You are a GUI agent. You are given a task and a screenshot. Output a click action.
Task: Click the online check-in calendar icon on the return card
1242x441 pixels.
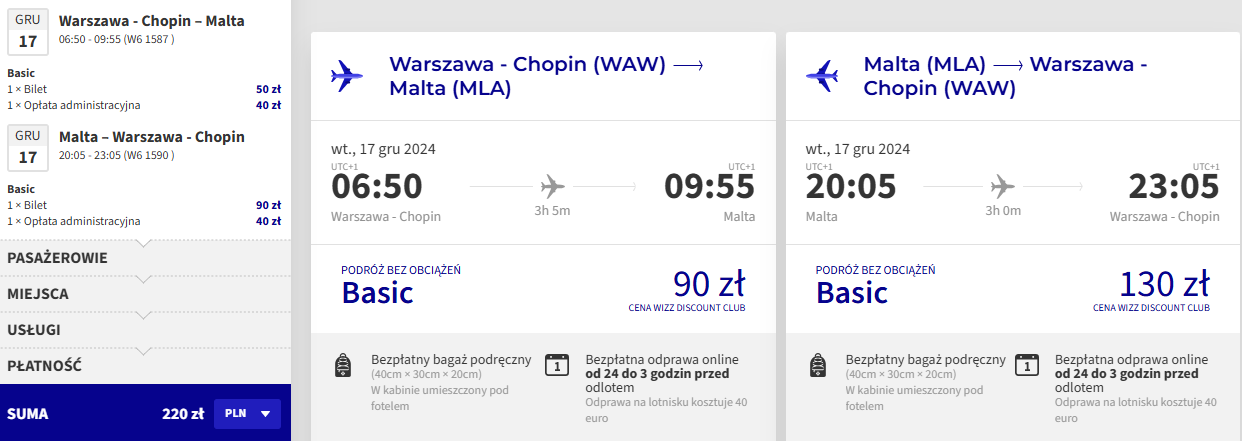[x=1024, y=365]
